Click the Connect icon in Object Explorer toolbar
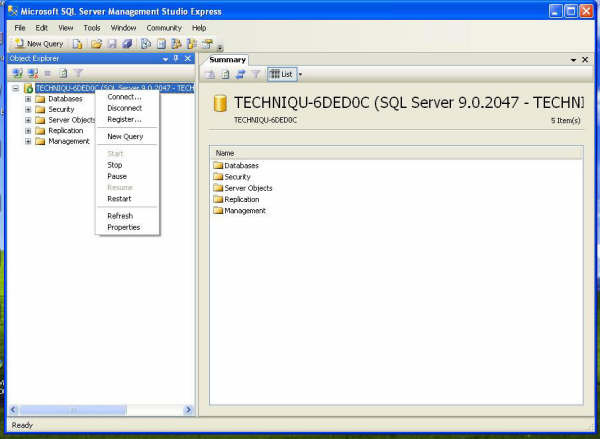Image resolution: width=600 pixels, height=439 pixels. coord(17,73)
